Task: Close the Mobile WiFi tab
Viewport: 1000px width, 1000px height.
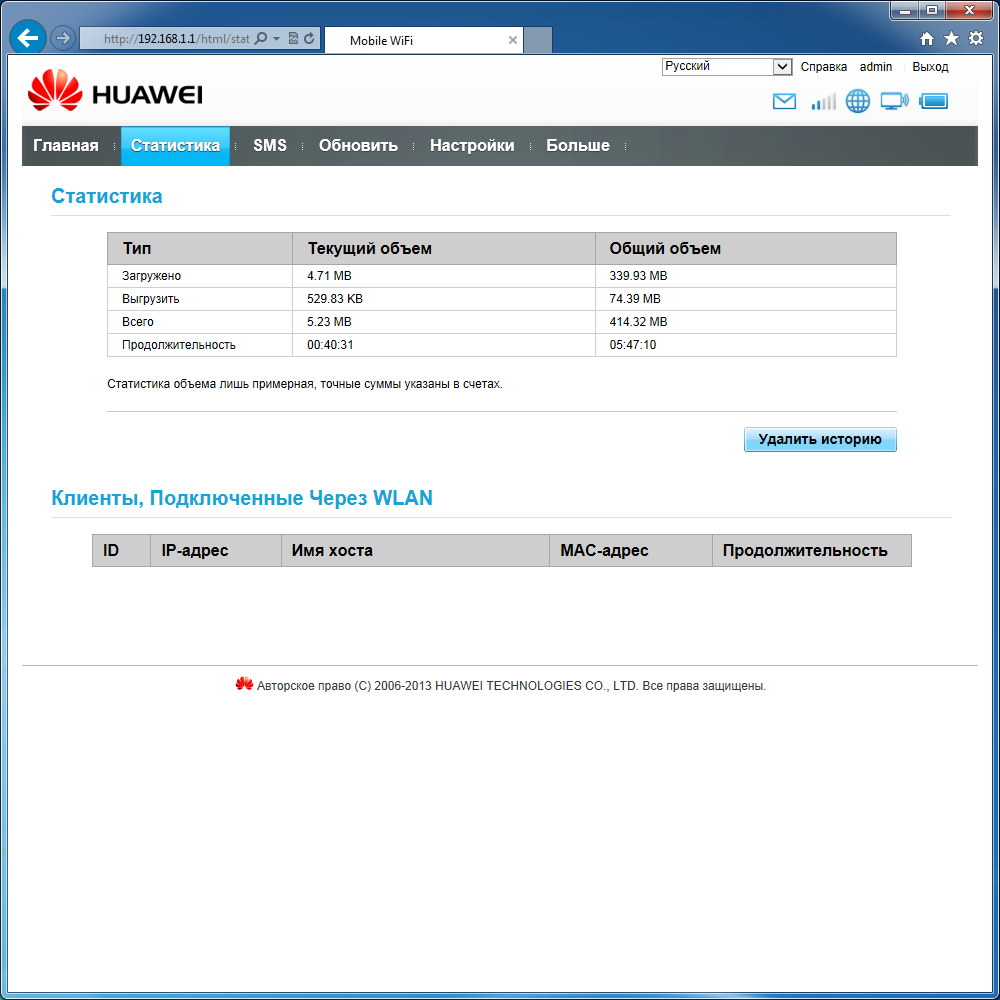Action: point(512,40)
